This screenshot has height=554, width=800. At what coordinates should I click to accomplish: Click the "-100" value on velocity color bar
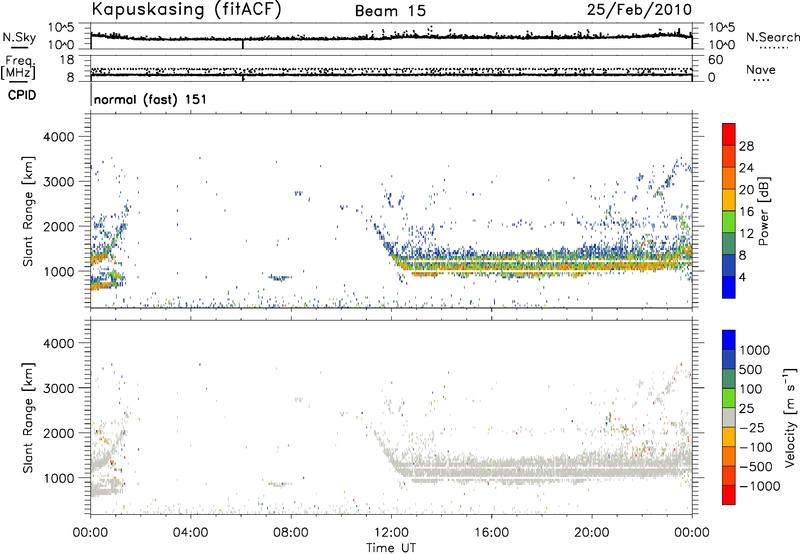pyautogui.click(x=756, y=447)
